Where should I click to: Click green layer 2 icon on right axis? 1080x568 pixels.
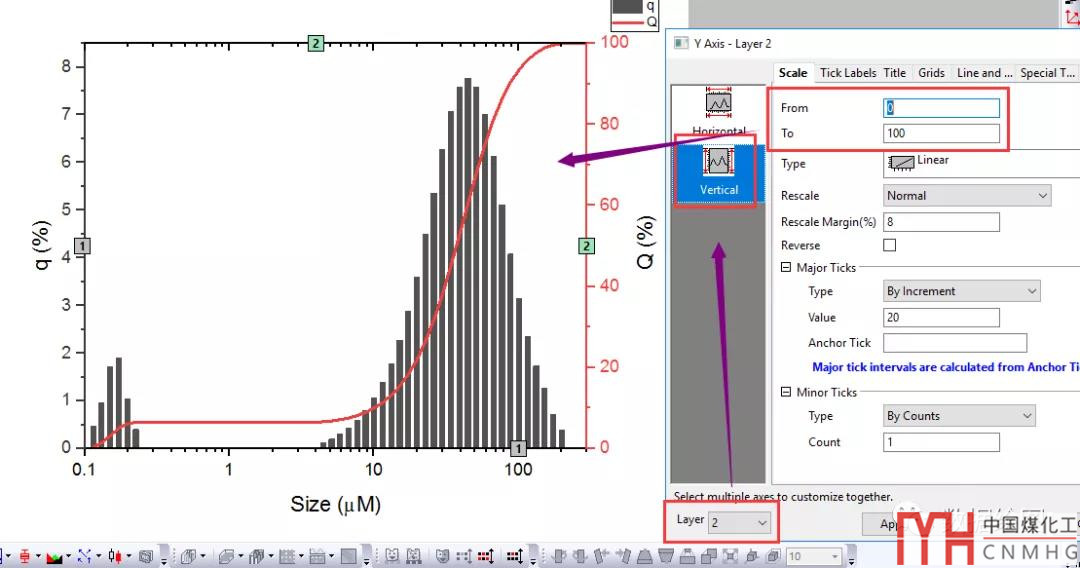pos(586,246)
